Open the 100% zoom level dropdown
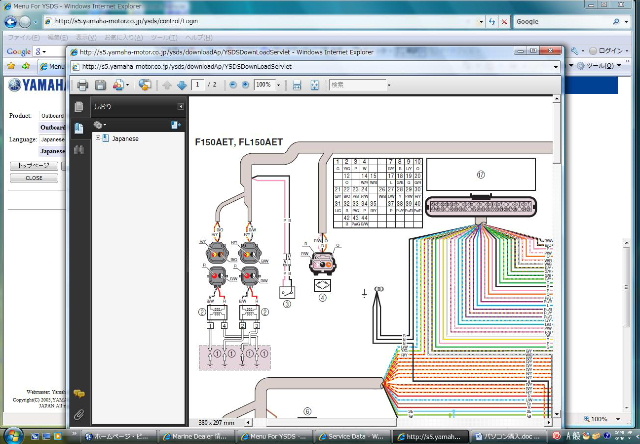The image size is (640, 444). 279,85
